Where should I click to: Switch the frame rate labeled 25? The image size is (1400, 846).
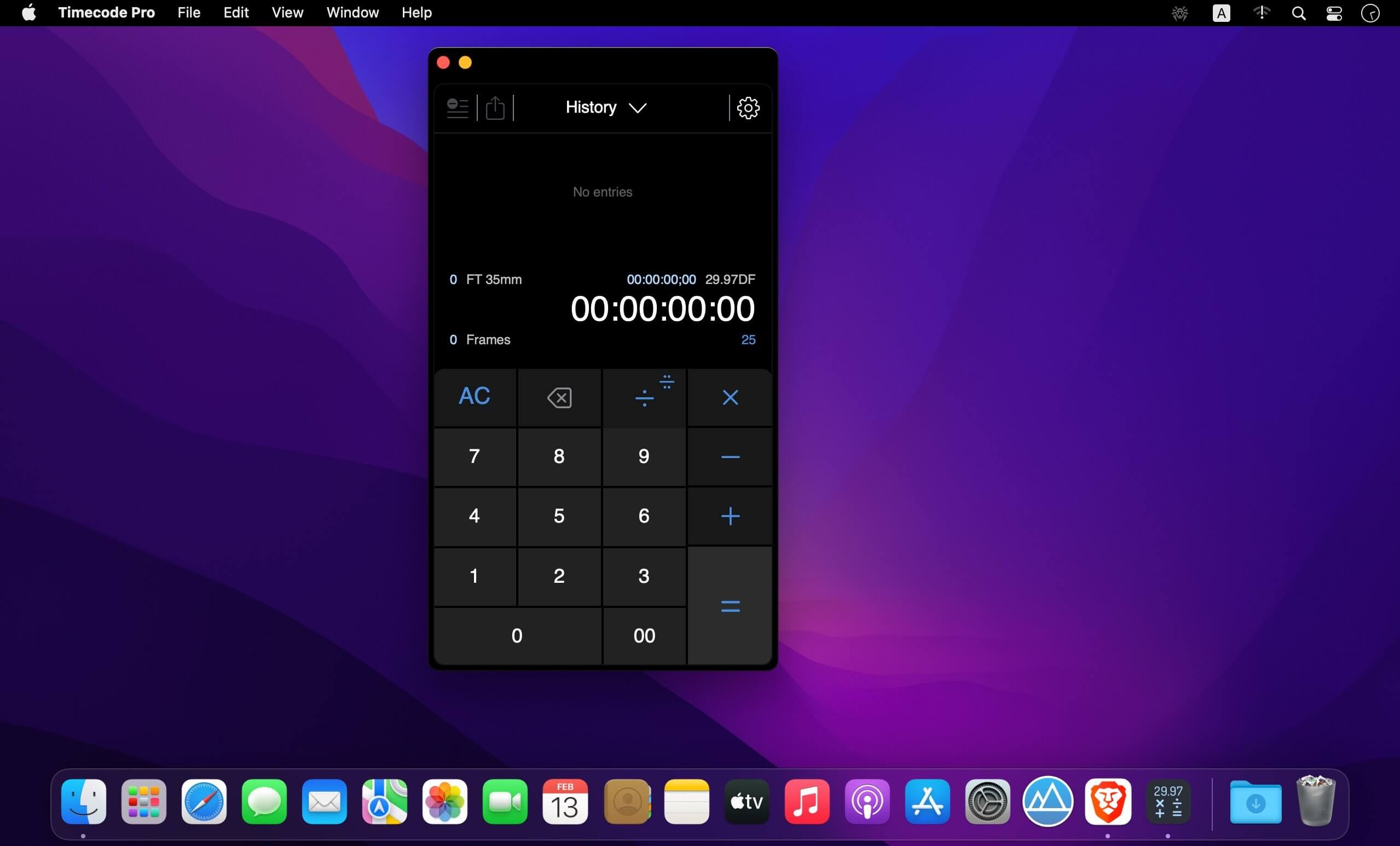748,339
